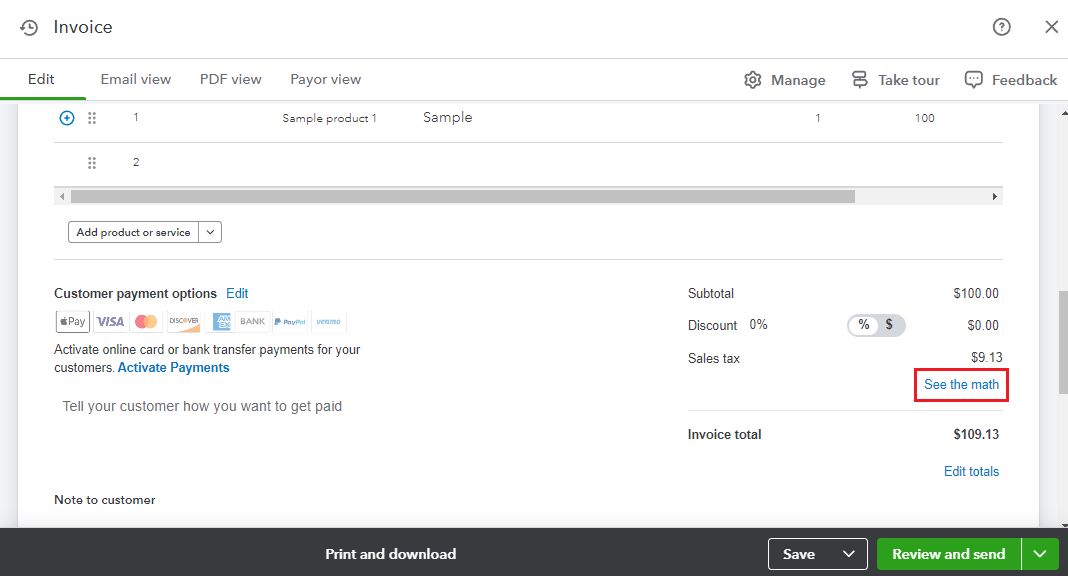Select the Visa payment icon
This screenshot has height=576, width=1068.
pyautogui.click(x=110, y=321)
